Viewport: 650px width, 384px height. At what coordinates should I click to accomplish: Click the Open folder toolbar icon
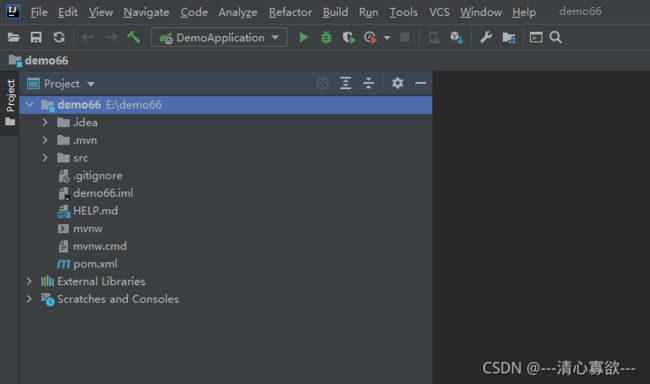(14, 38)
